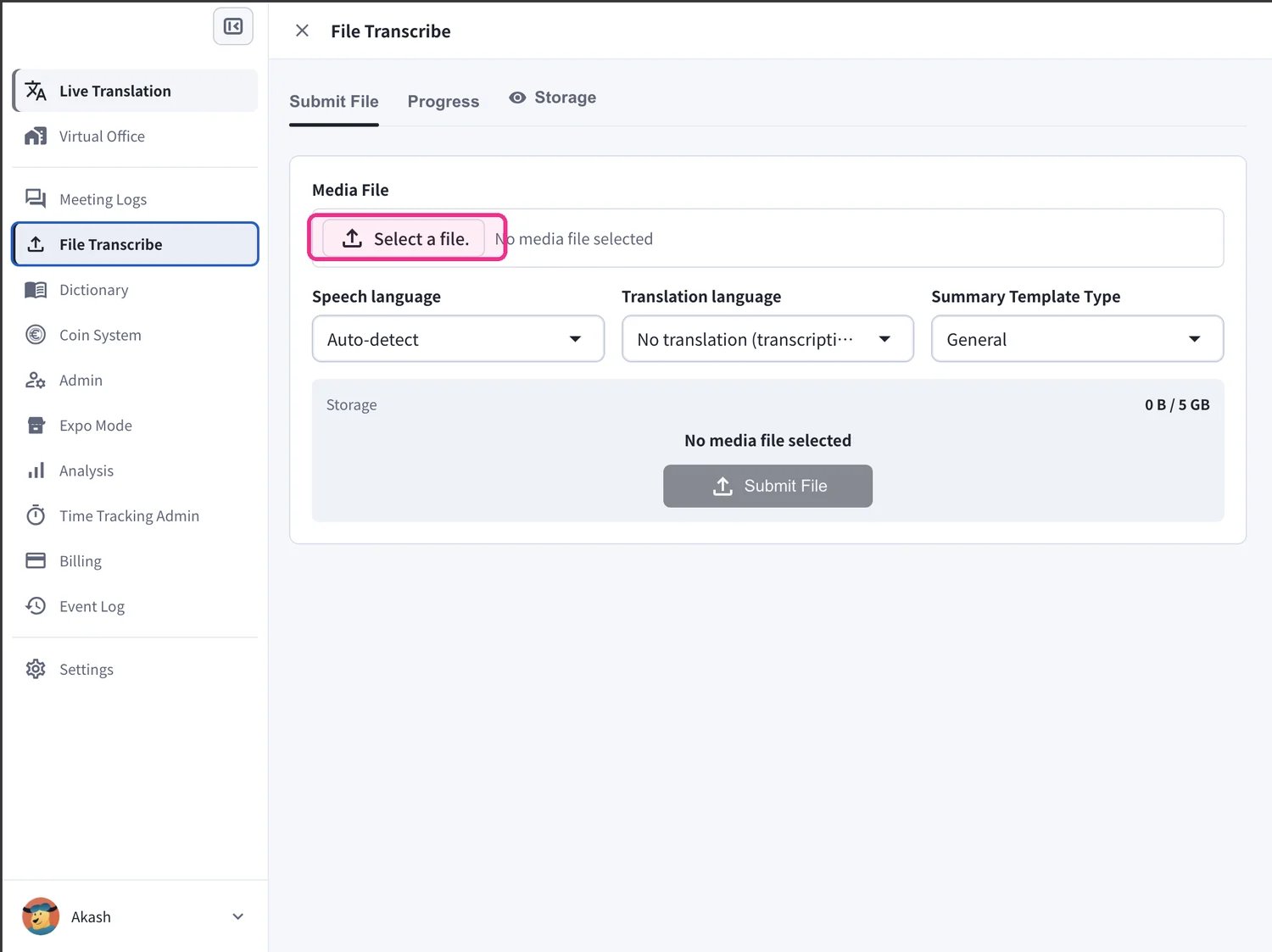Open the Analysis page

pos(136,470)
